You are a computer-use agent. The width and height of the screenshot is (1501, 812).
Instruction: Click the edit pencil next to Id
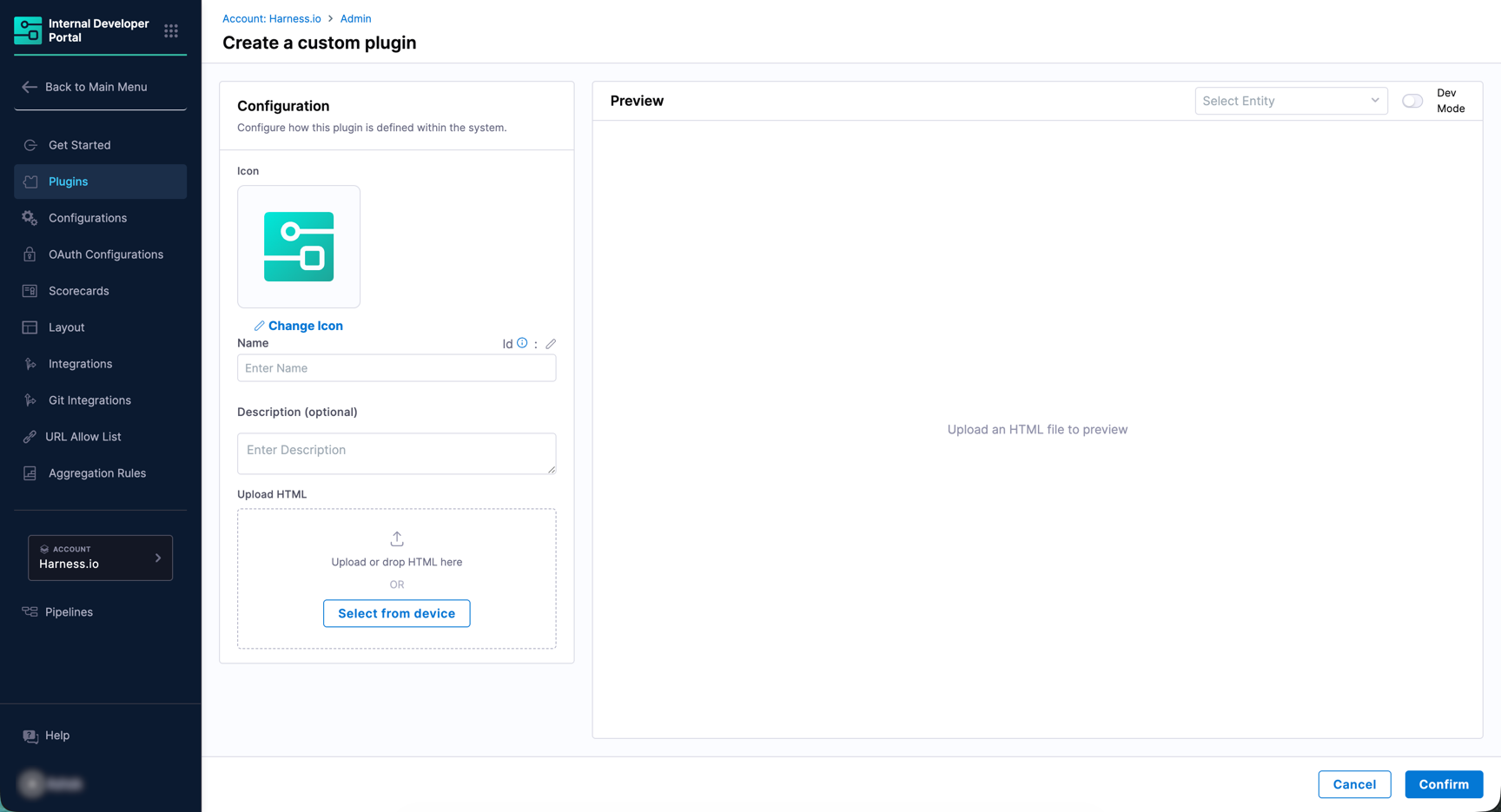click(551, 344)
